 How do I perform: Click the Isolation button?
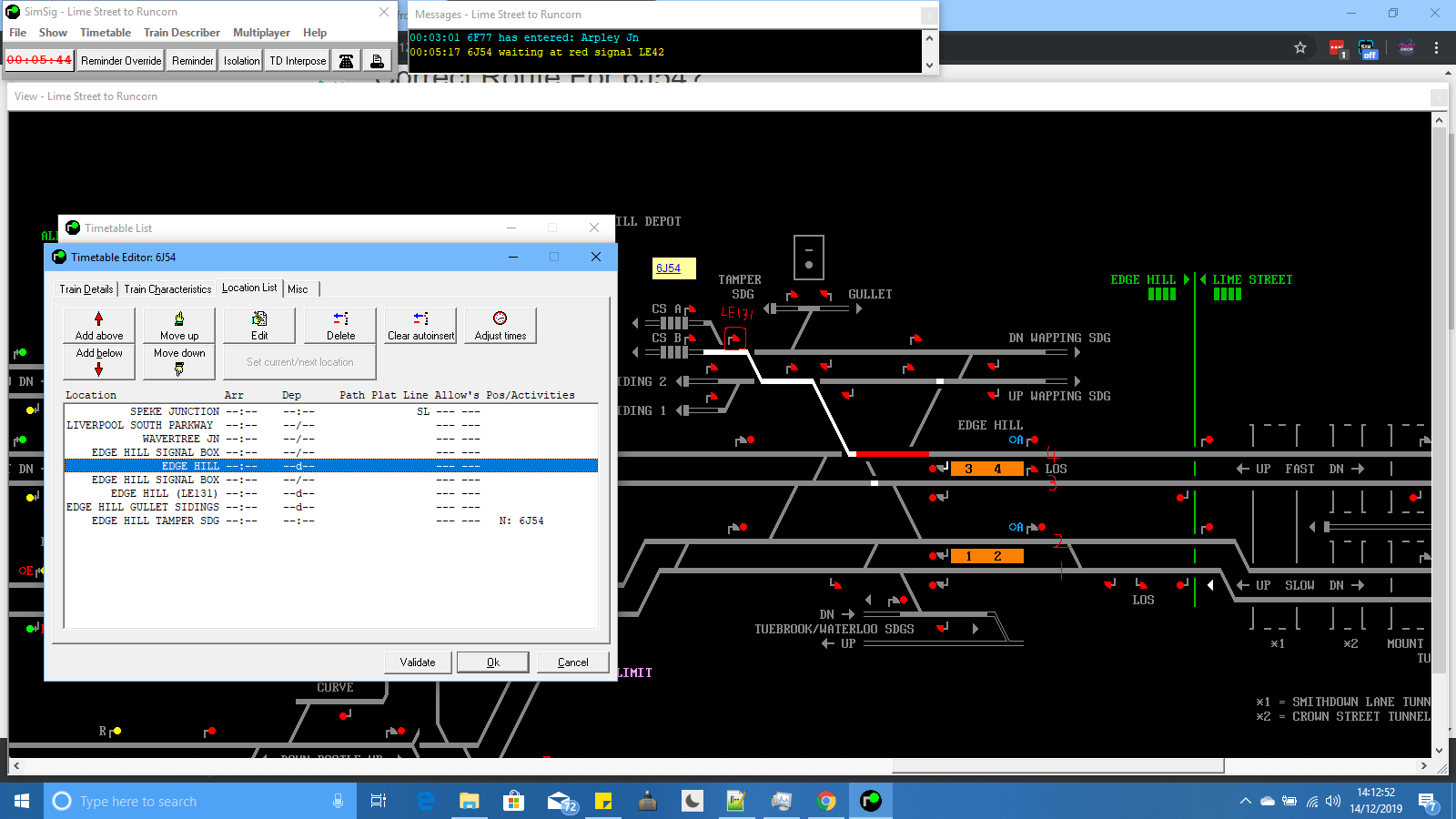point(241,61)
